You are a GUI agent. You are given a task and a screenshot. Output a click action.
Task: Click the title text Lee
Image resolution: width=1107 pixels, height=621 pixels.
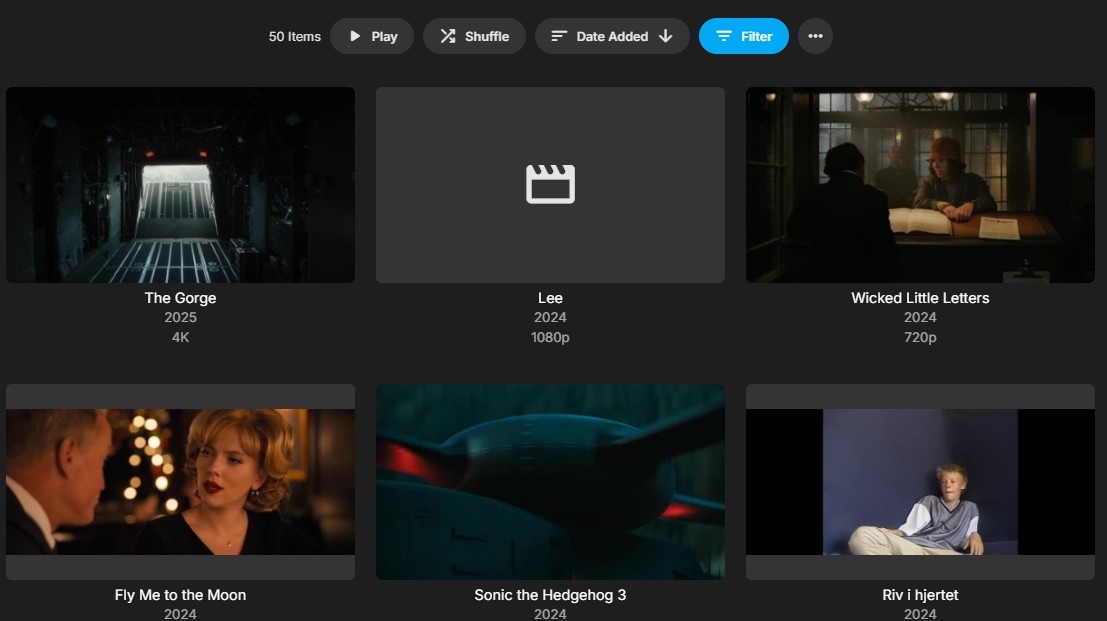(551, 298)
